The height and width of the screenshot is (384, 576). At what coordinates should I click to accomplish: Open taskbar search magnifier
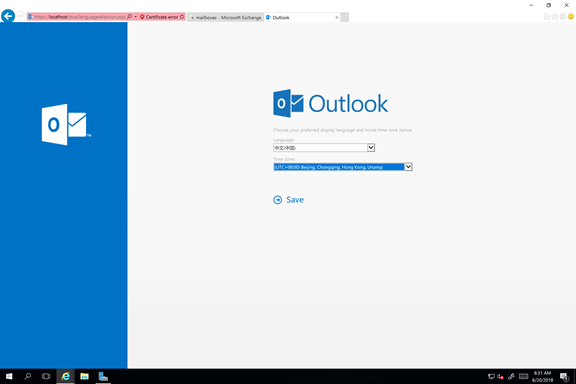[28, 376]
